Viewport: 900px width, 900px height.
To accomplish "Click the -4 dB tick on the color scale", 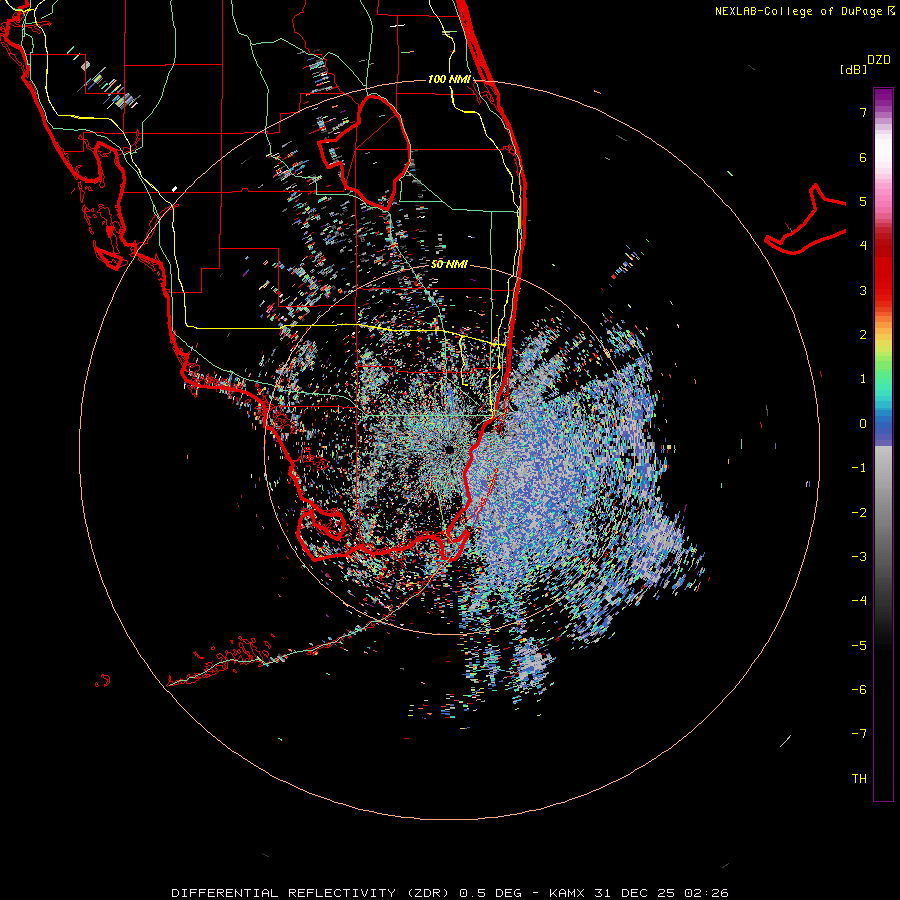I will [x=859, y=600].
